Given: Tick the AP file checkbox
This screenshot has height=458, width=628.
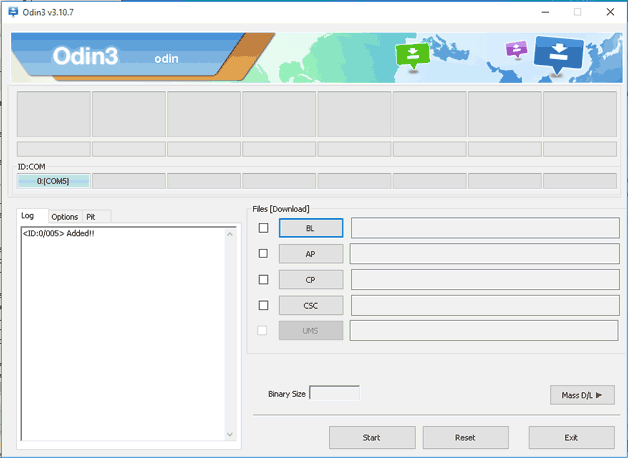Looking at the screenshot, I should 263,253.
